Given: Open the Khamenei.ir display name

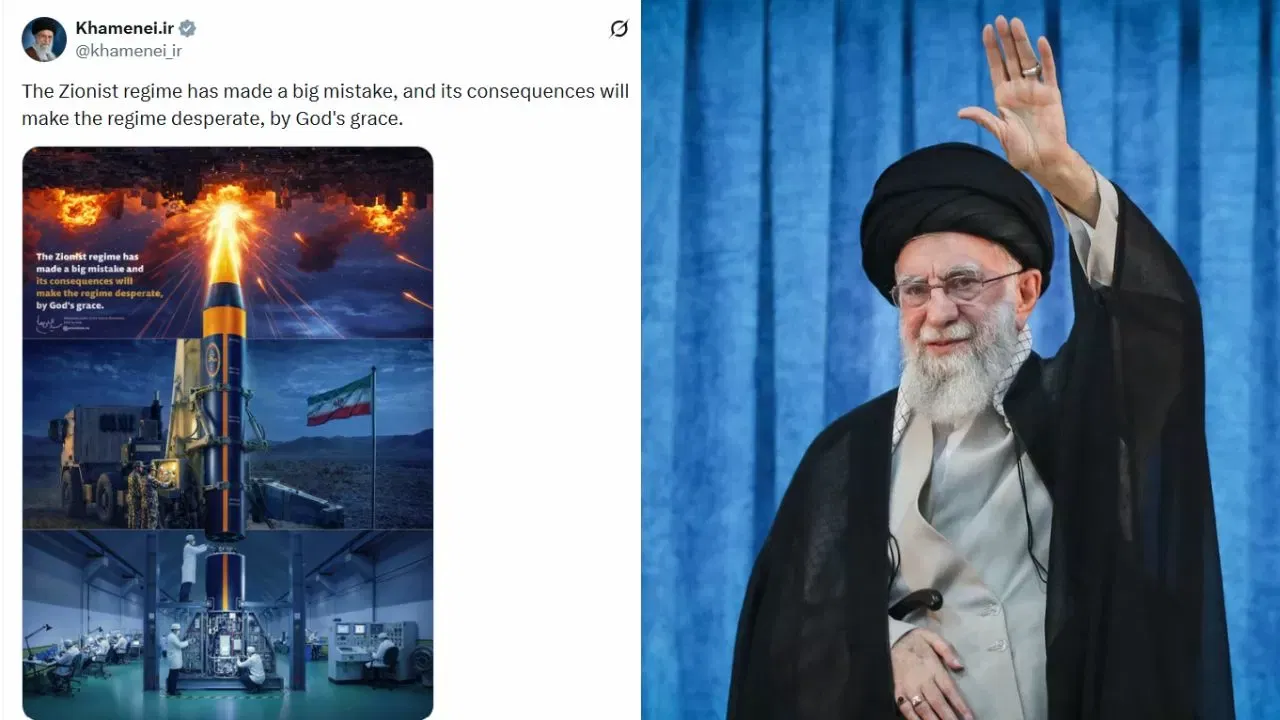Looking at the screenshot, I should [124, 28].
